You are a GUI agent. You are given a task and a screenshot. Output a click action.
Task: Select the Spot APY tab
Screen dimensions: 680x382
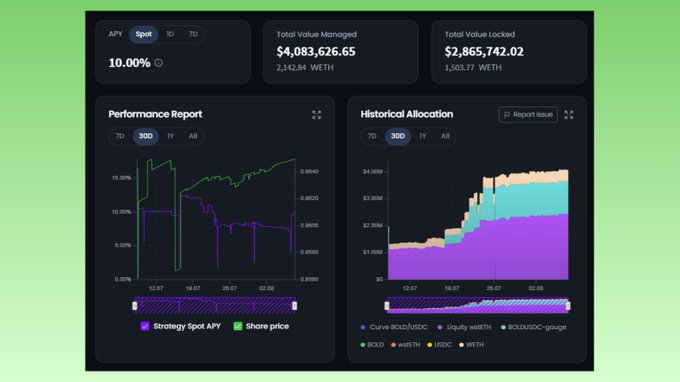[x=144, y=34]
